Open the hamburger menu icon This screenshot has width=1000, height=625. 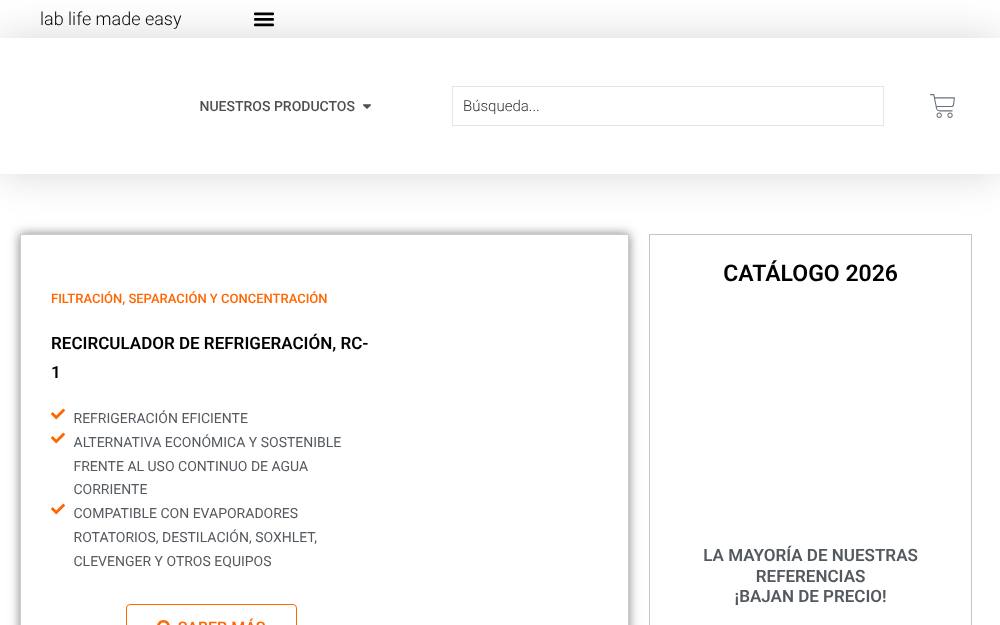point(263,20)
